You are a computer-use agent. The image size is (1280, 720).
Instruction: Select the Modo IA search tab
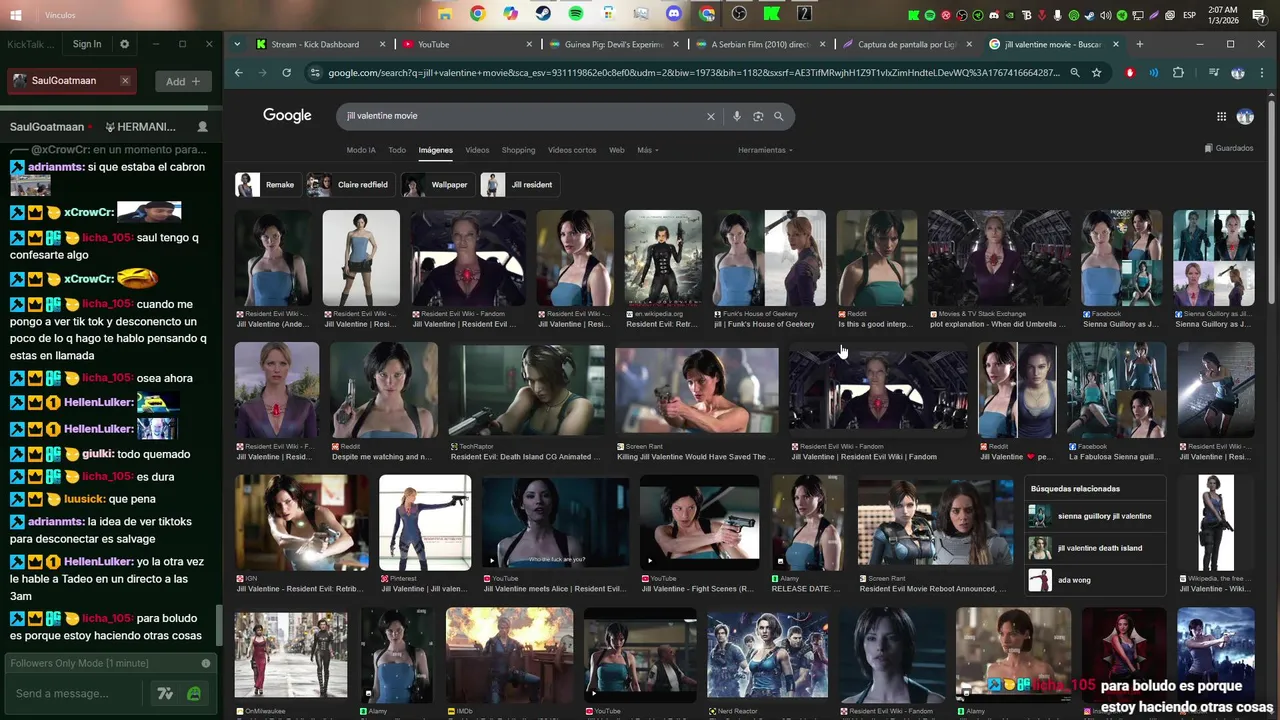click(361, 150)
